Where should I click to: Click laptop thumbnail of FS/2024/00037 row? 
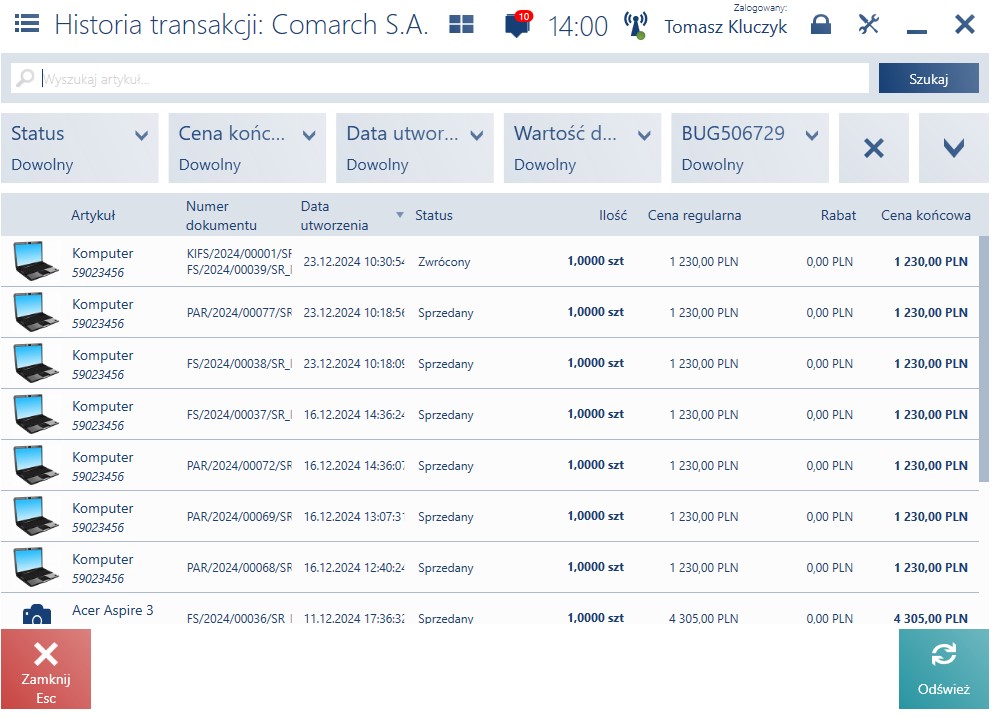(x=36, y=414)
